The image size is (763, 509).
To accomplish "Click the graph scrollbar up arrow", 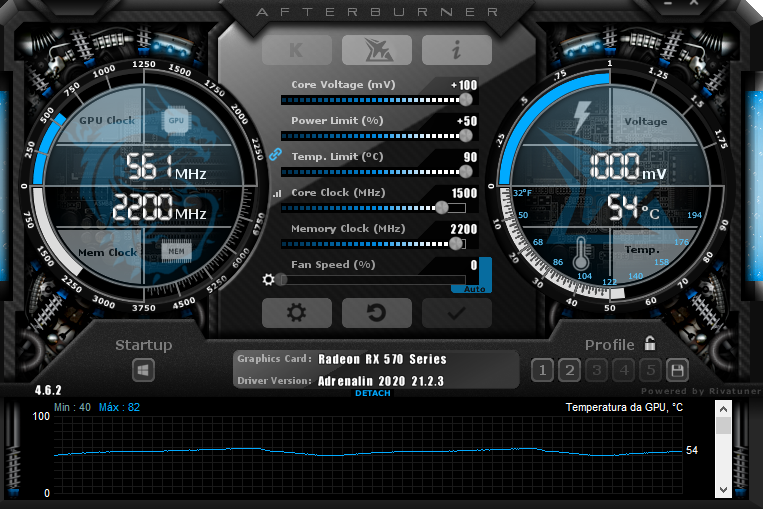I will click(723, 409).
